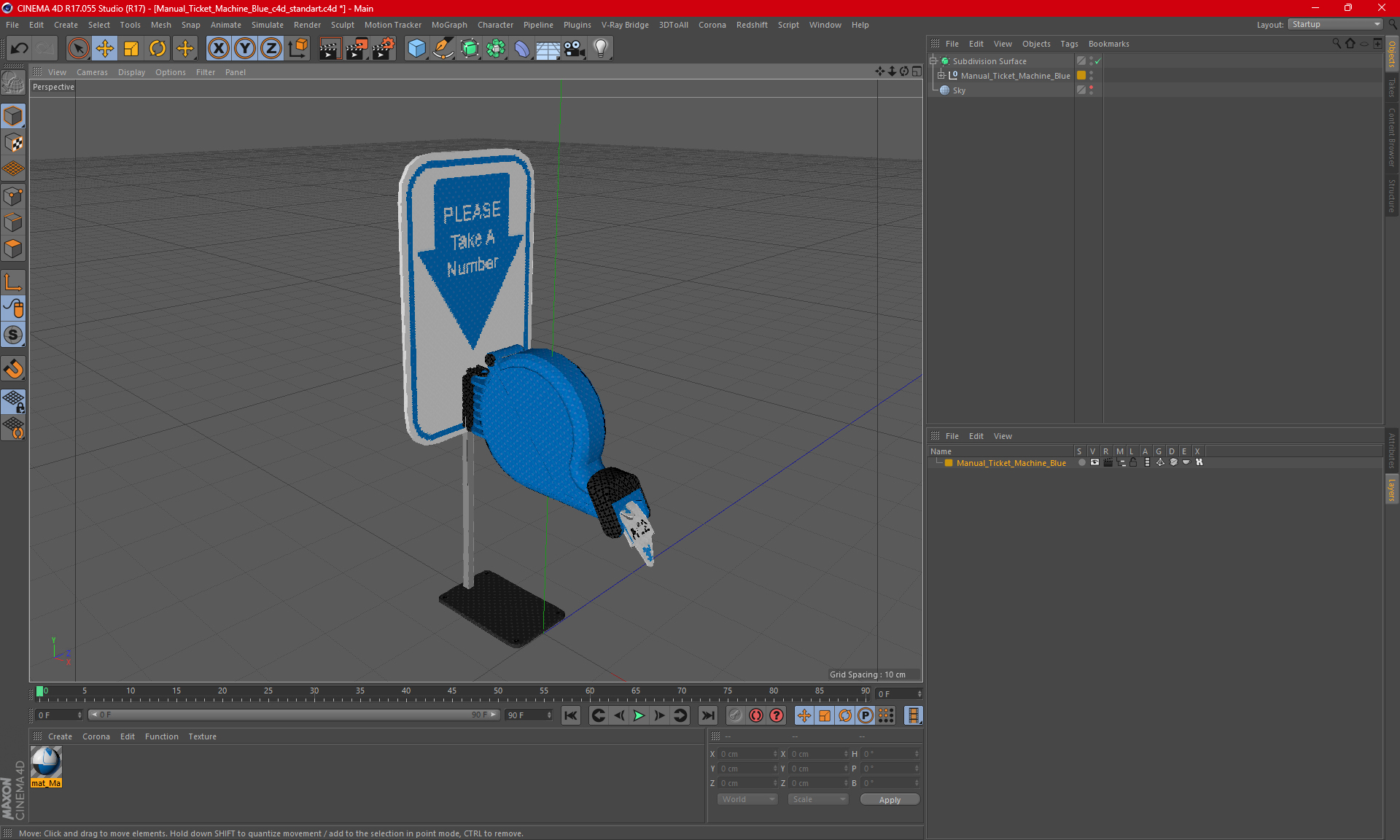
Task: Select the mat_Ma material thumbnail
Action: pyautogui.click(x=47, y=763)
